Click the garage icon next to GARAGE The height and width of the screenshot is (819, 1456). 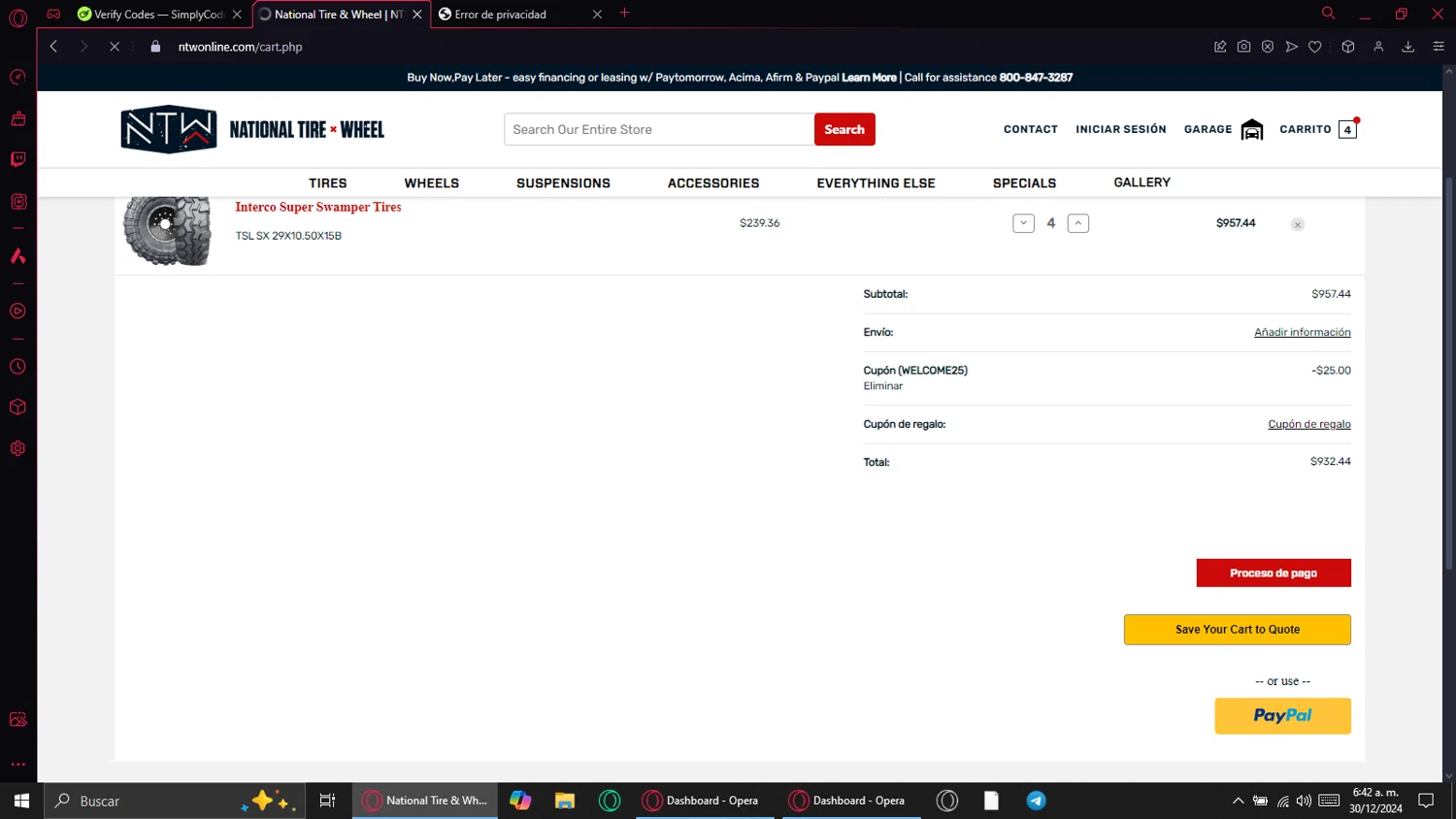1252,129
